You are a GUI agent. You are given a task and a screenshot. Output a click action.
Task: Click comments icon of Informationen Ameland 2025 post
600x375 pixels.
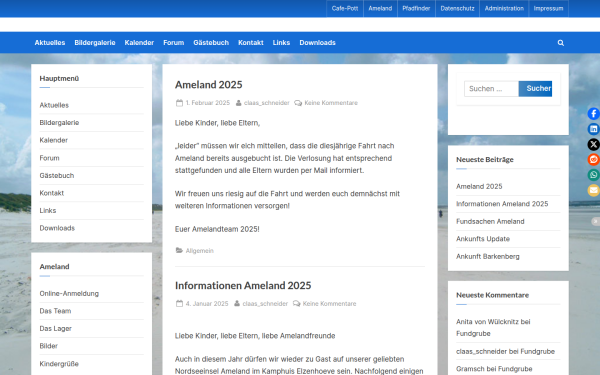pyautogui.click(x=296, y=303)
